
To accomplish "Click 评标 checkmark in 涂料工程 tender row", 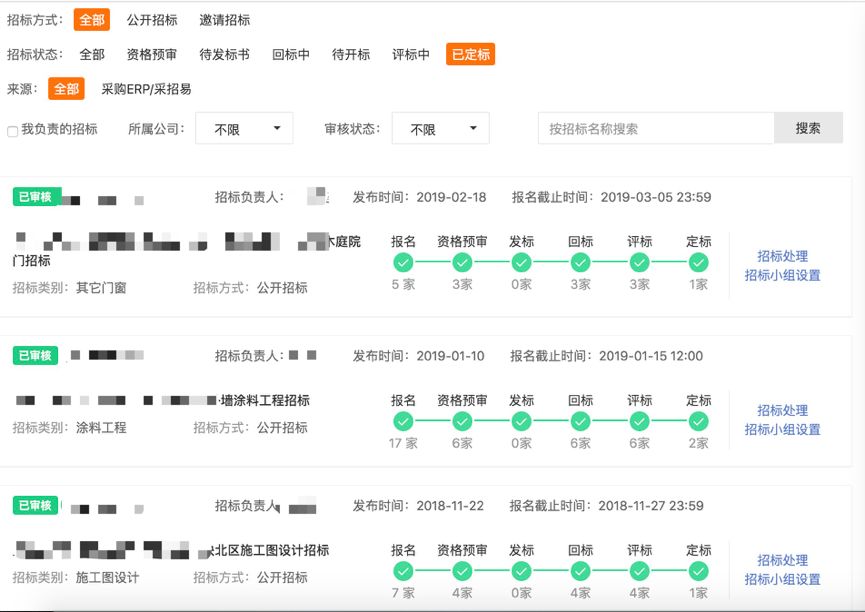I will tap(639, 421).
